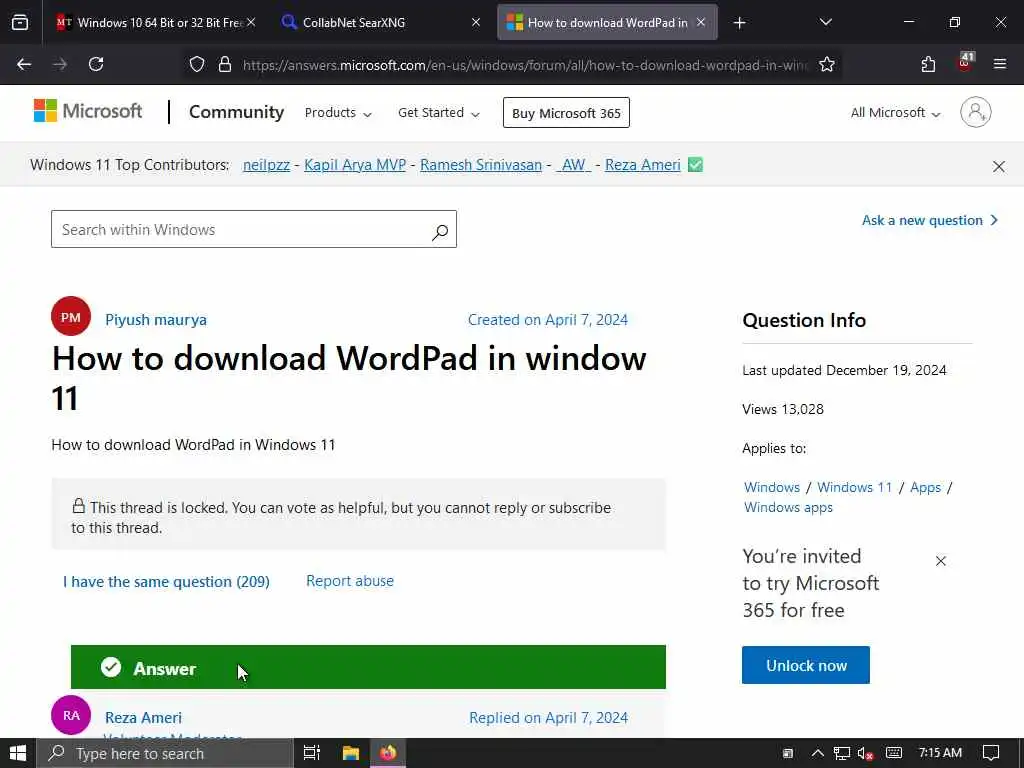Open the red extension badge icon
1024x768 pixels.
965,63
